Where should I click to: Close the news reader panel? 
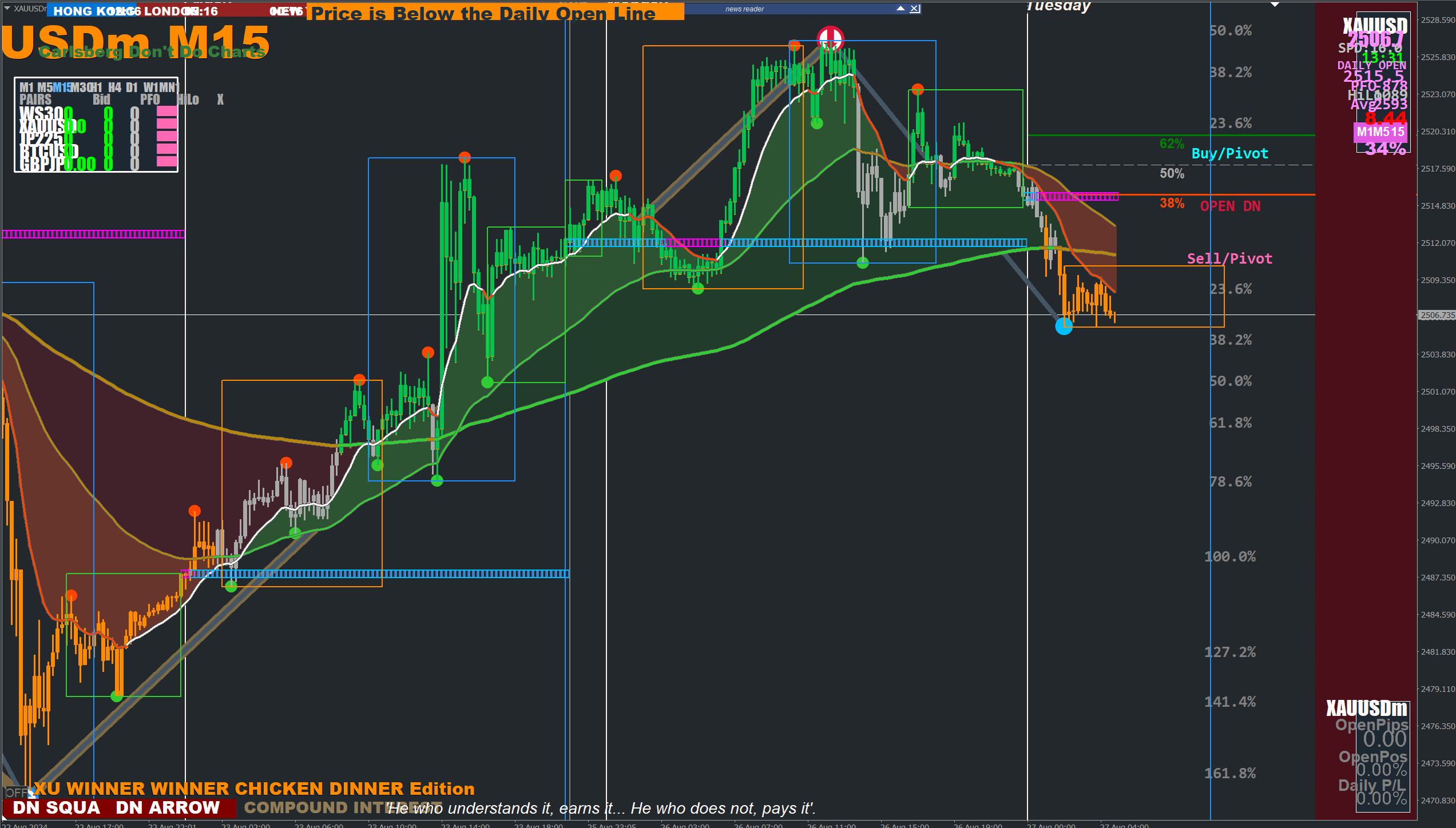click(915, 9)
